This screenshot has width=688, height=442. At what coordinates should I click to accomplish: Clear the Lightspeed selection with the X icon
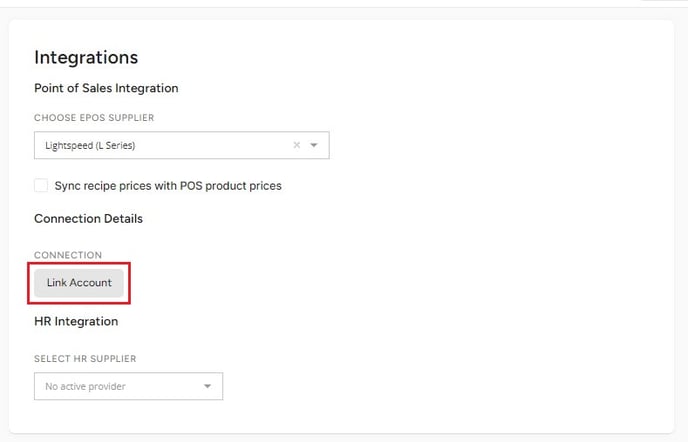click(x=297, y=145)
